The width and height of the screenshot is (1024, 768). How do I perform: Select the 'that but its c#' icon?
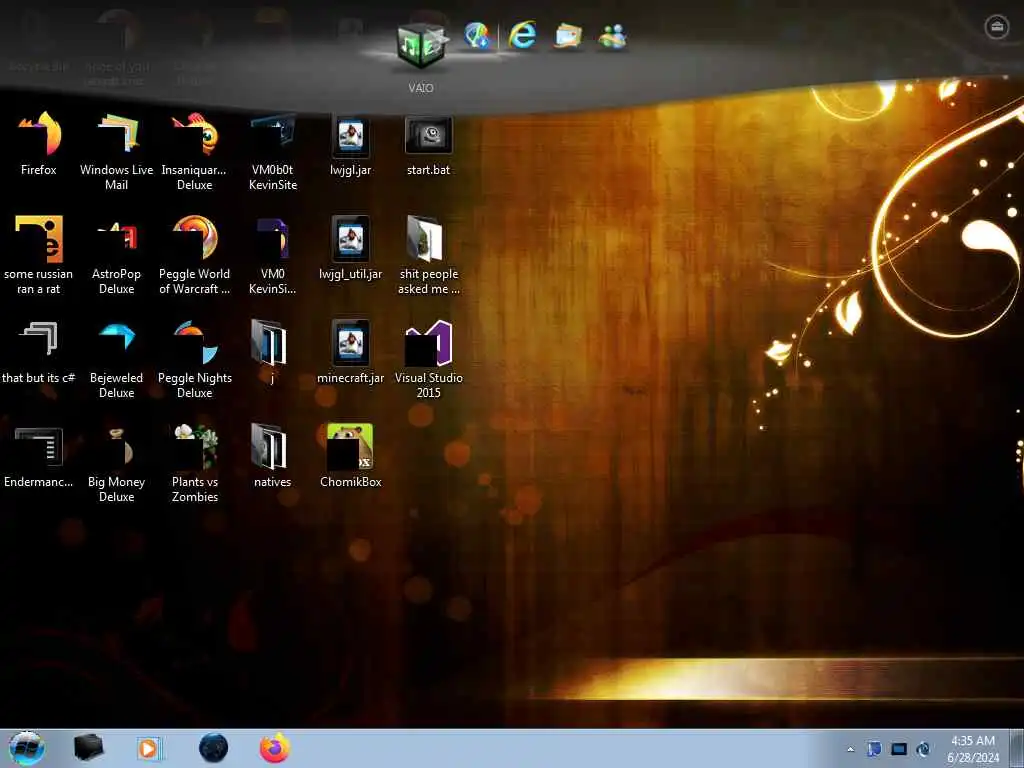point(39,338)
